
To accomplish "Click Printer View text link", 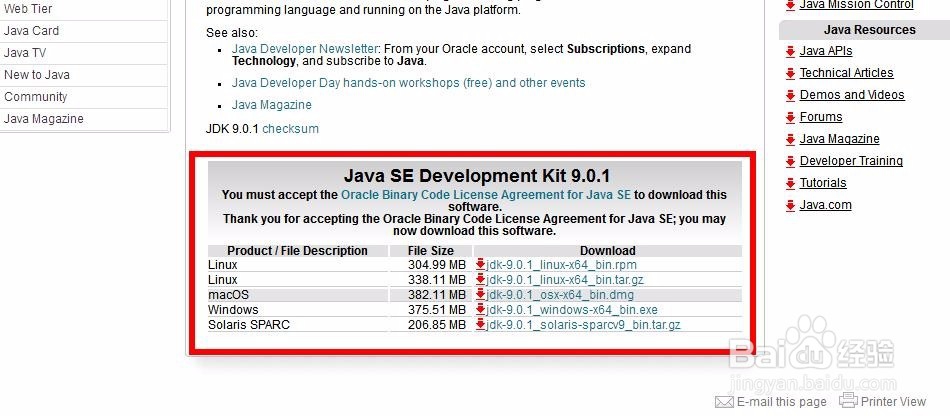I will [x=894, y=401].
